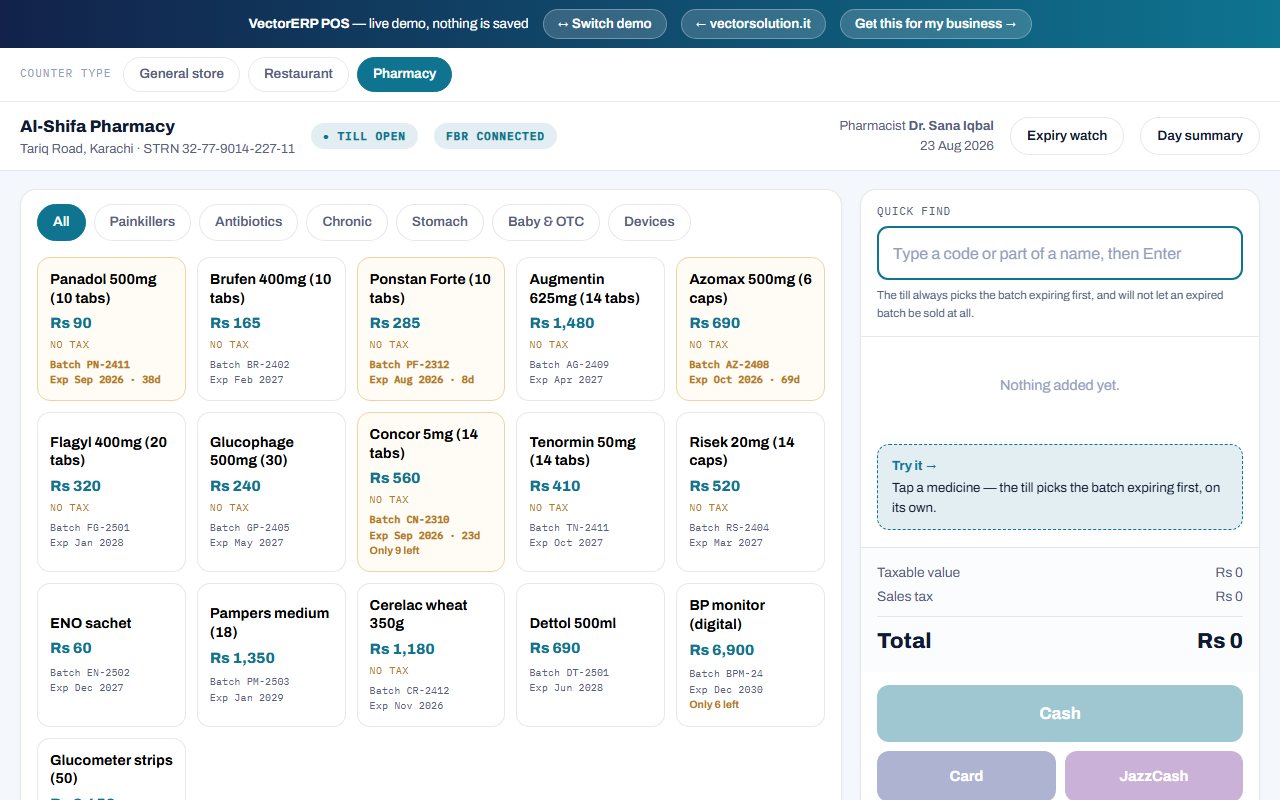Pay with Card
This screenshot has height=800, width=1280.
[966, 776]
